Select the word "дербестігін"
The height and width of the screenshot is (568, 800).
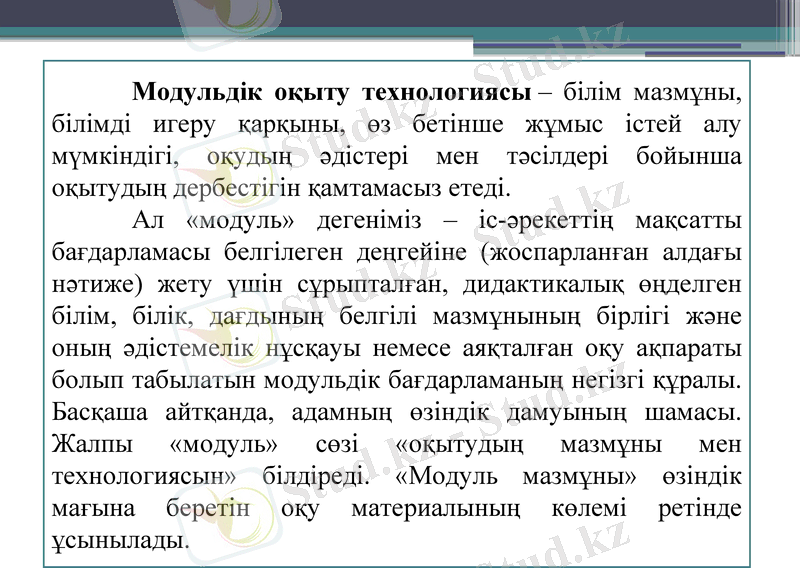tap(237, 189)
